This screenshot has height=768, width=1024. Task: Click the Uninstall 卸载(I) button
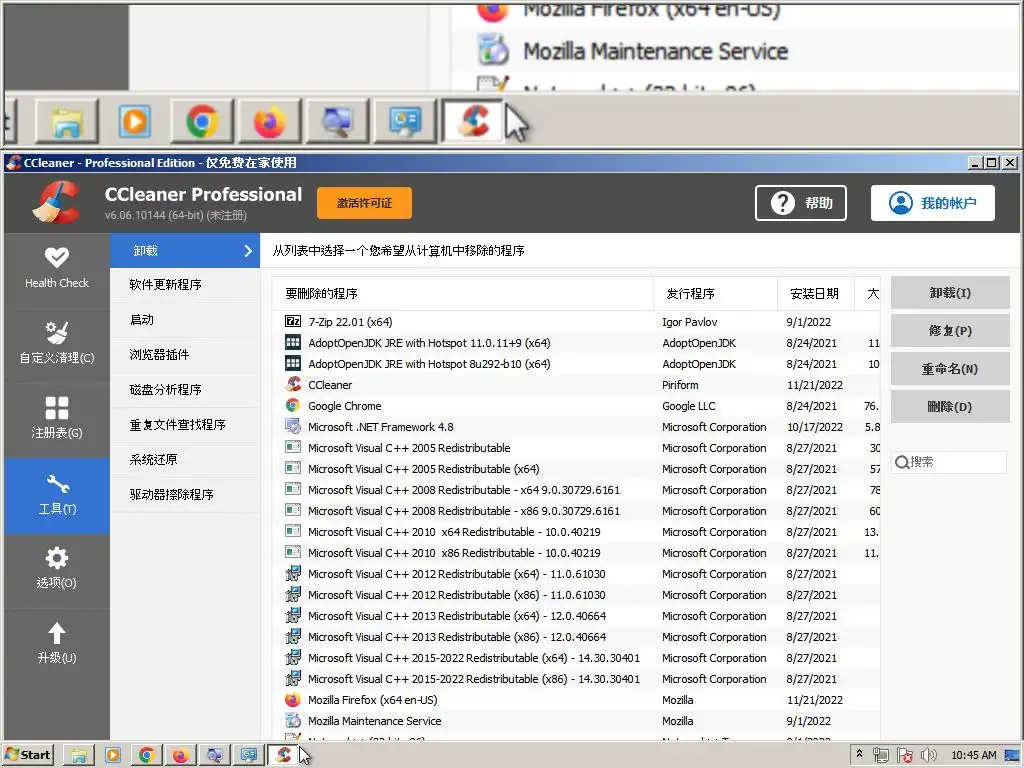pos(950,293)
